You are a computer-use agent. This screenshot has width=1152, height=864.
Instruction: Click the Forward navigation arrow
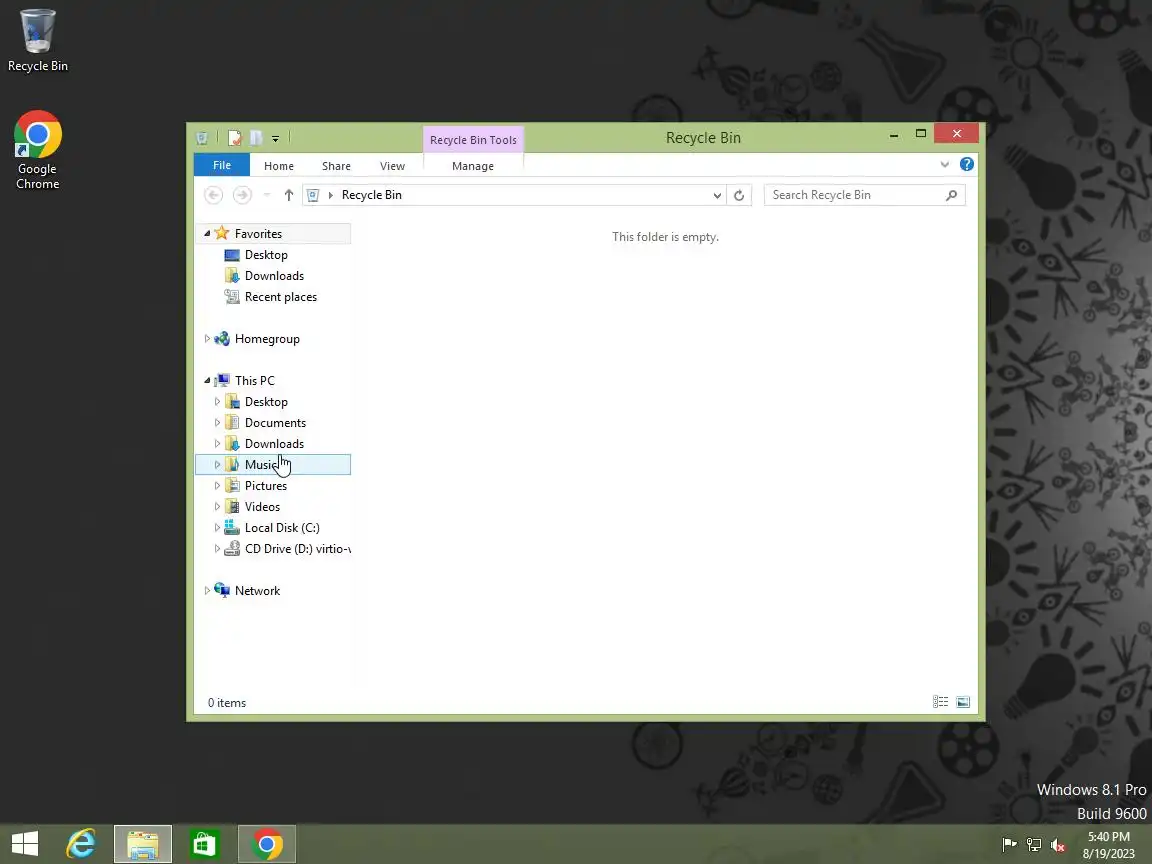click(242, 195)
